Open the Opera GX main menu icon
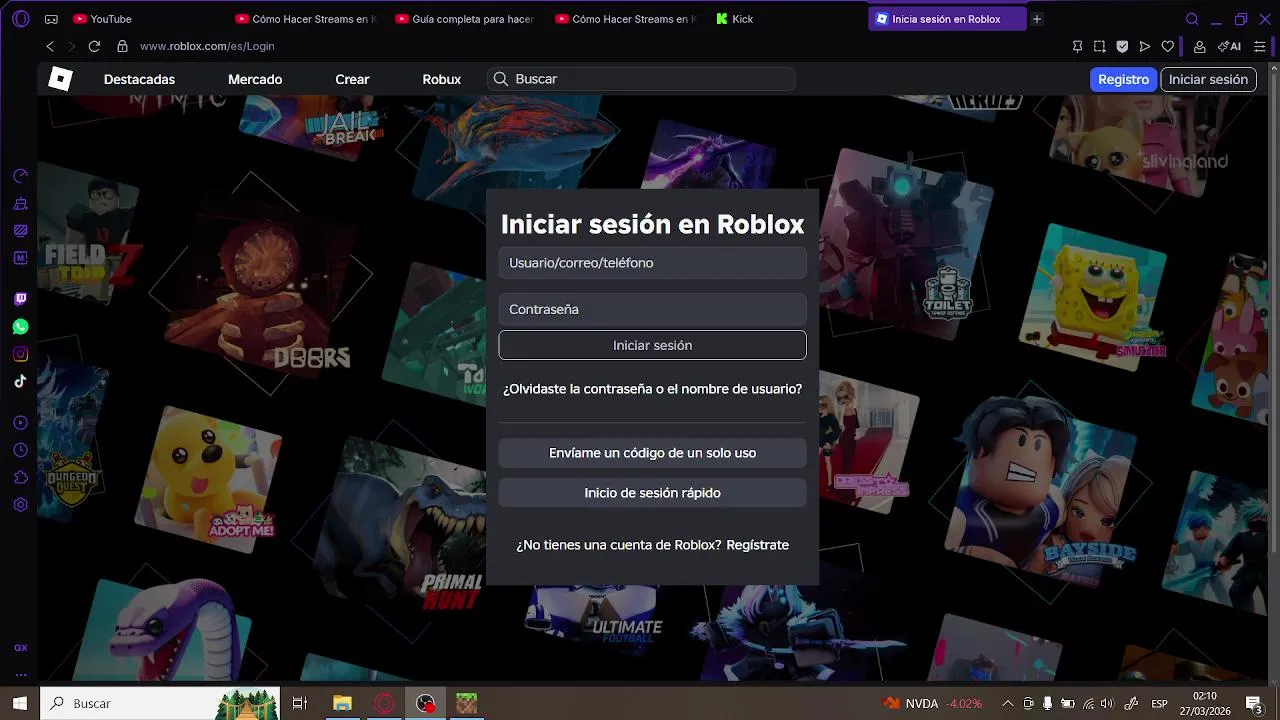This screenshot has width=1280, height=720. (21, 19)
